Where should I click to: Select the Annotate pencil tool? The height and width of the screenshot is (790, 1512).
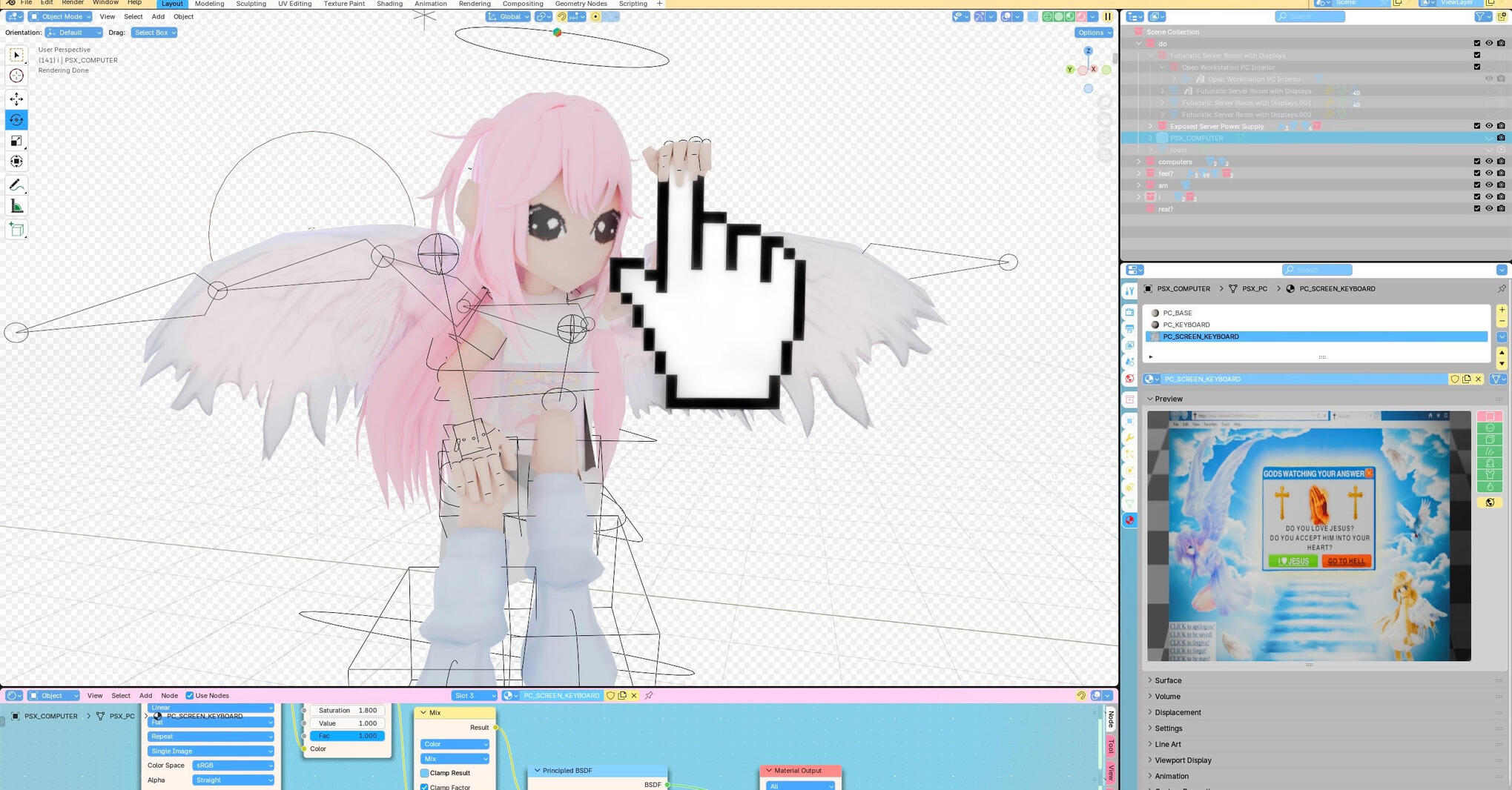click(16, 185)
